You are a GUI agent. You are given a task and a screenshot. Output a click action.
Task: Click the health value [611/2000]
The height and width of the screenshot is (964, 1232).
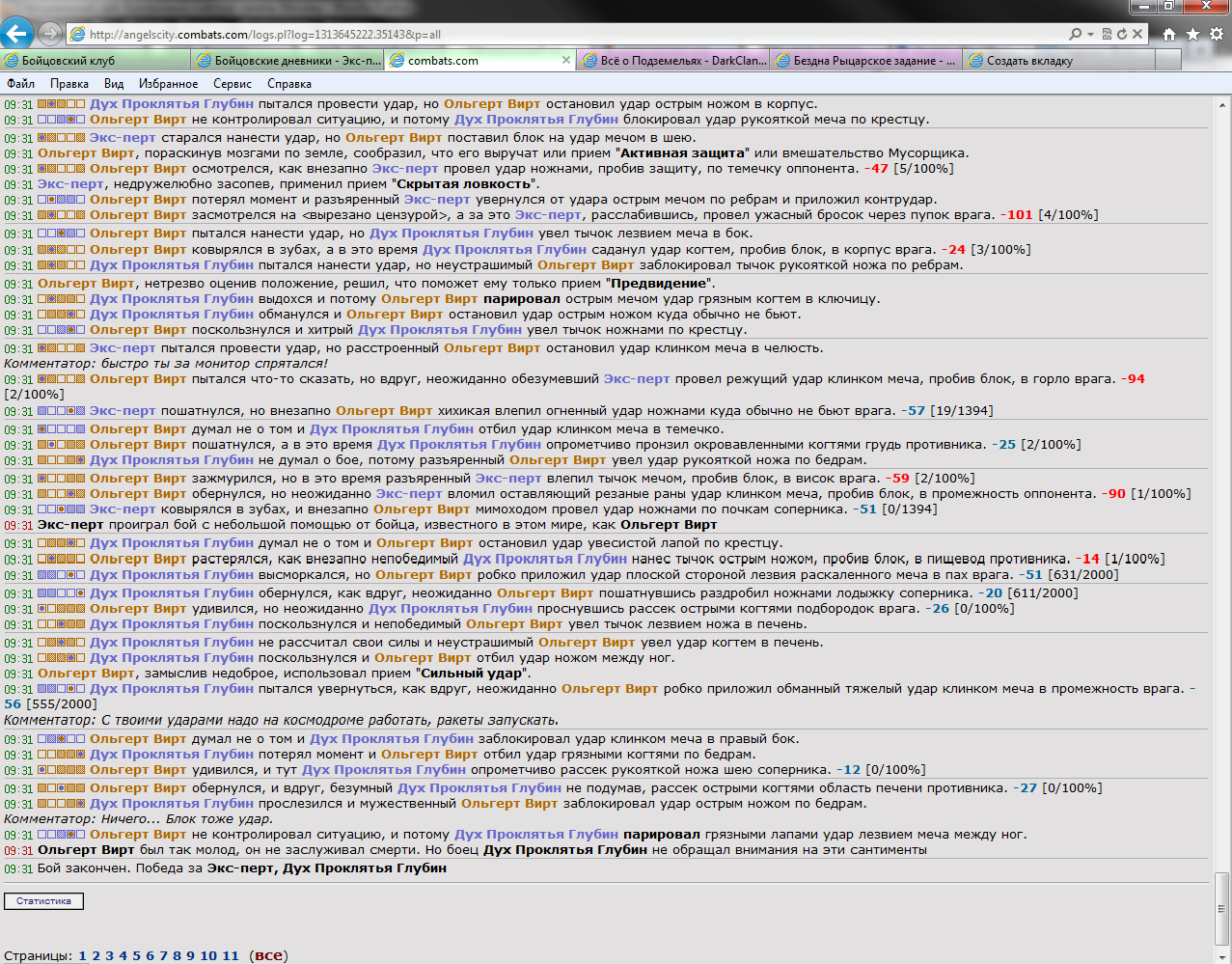(x=1042, y=593)
